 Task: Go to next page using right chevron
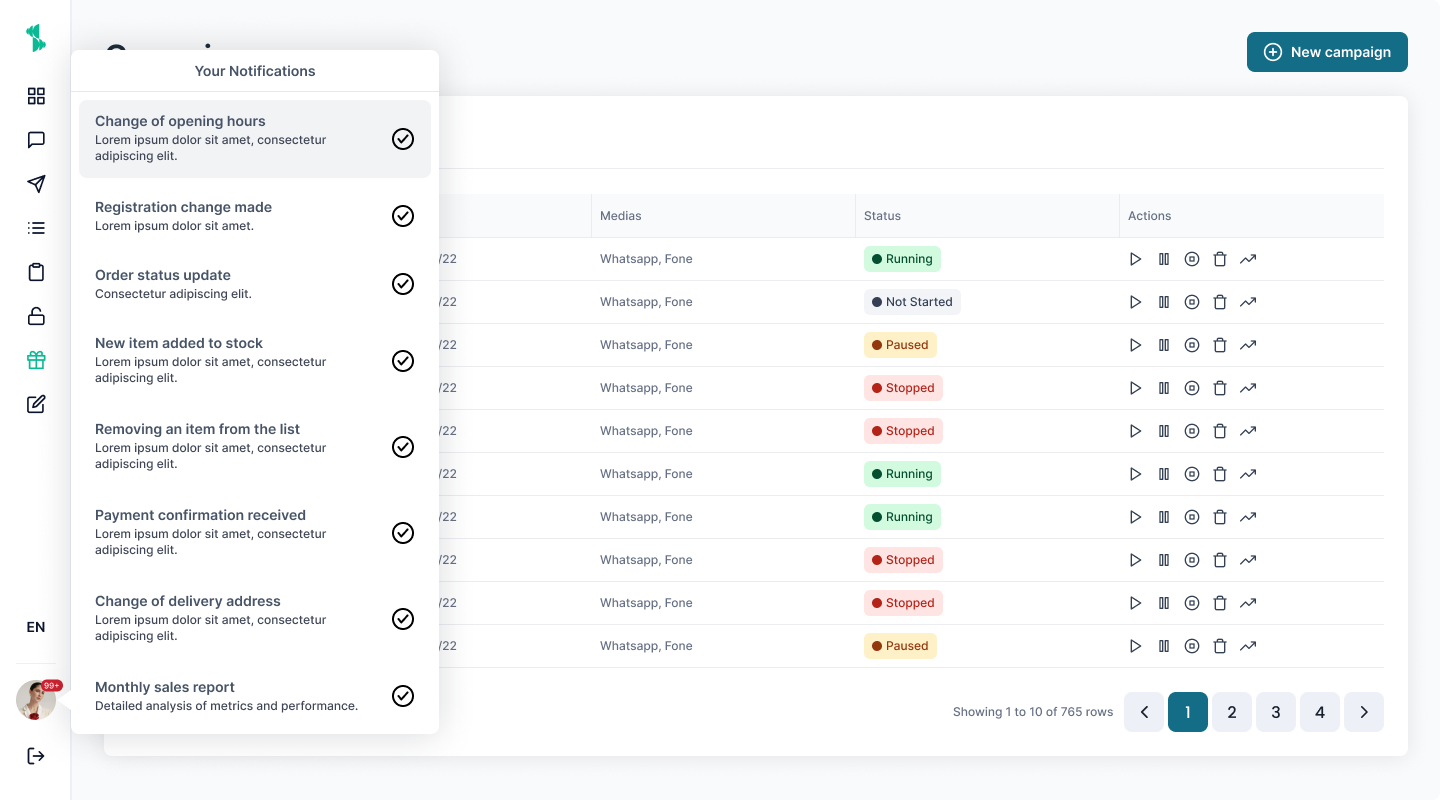pos(1364,712)
